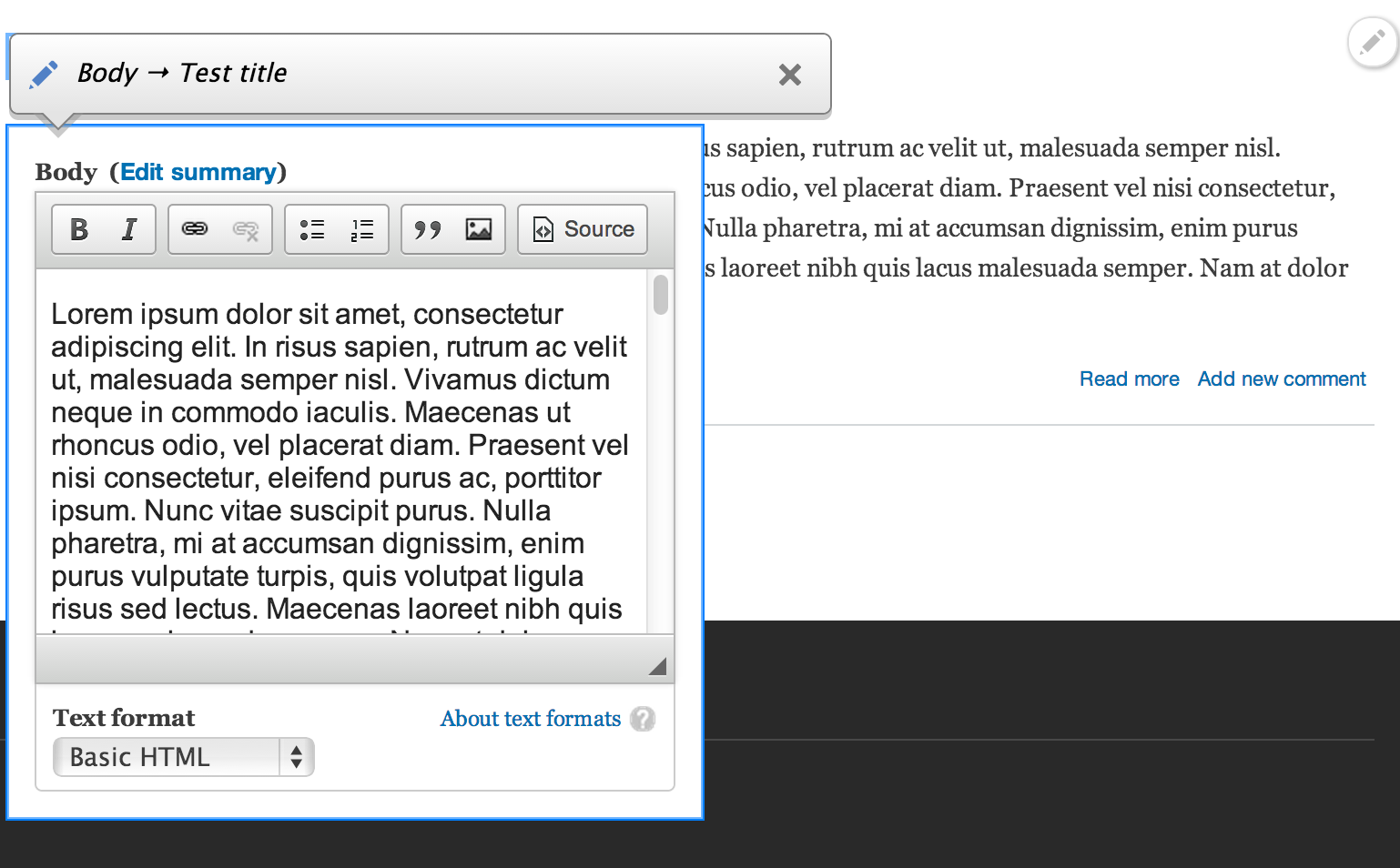1400x868 pixels.
Task: Open the Text format selector showing Basic HTML
Action: (x=182, y=756)
